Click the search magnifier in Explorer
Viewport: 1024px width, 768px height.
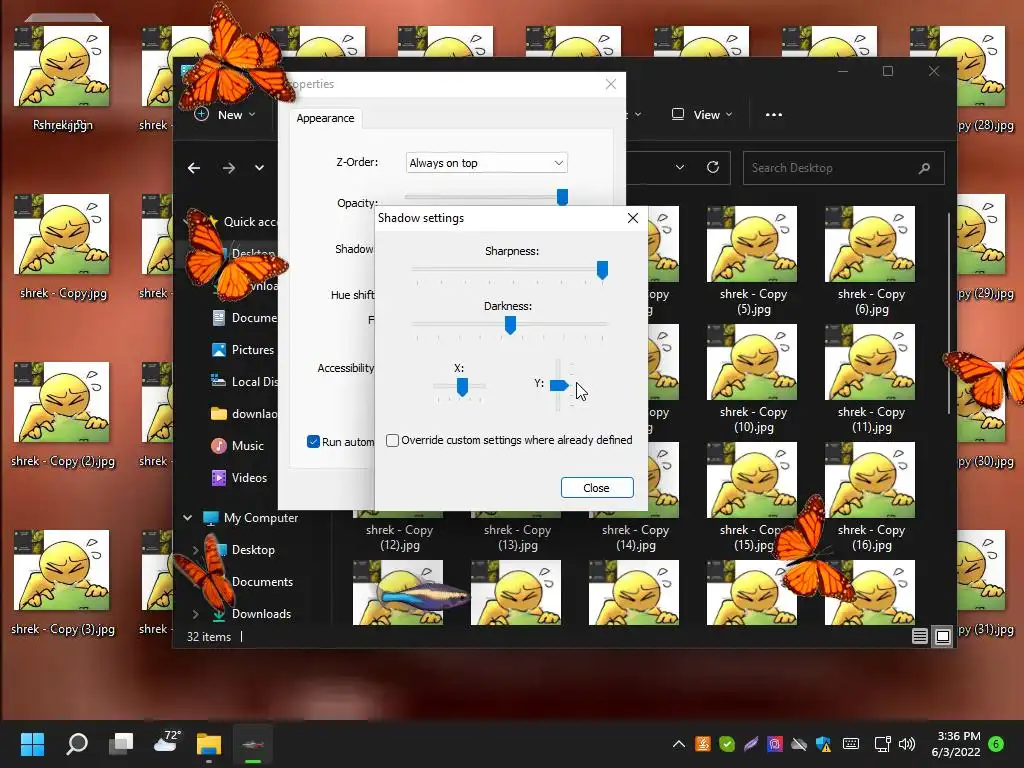924,168
